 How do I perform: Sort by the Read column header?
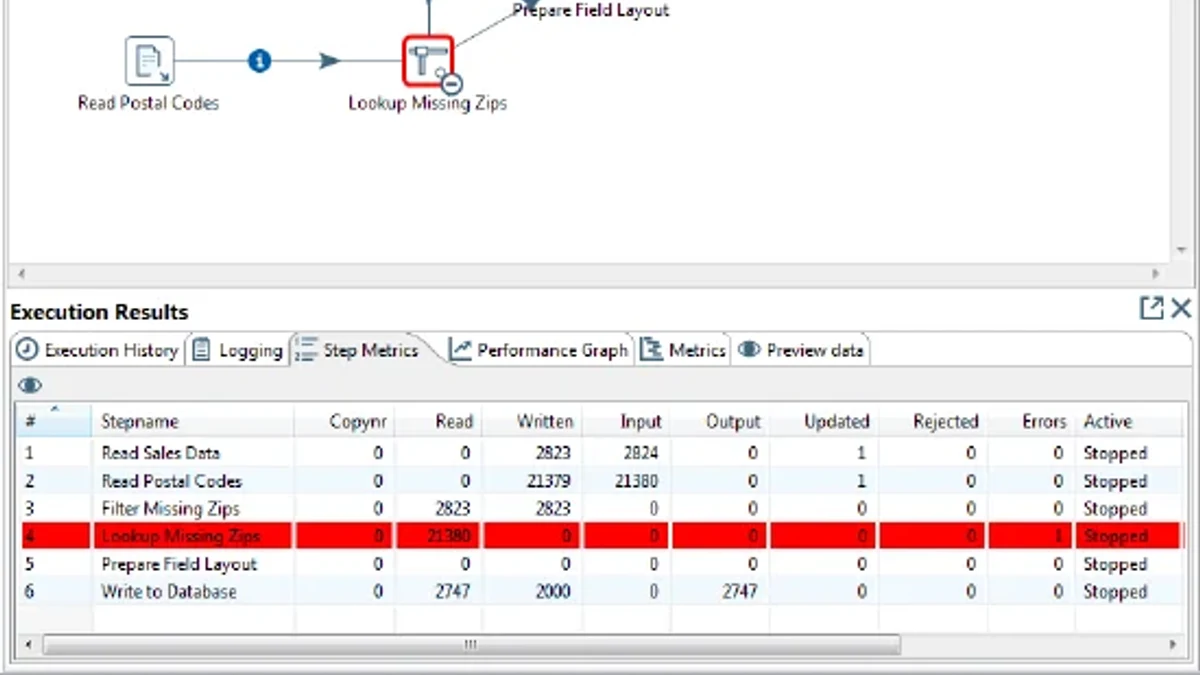439,421
